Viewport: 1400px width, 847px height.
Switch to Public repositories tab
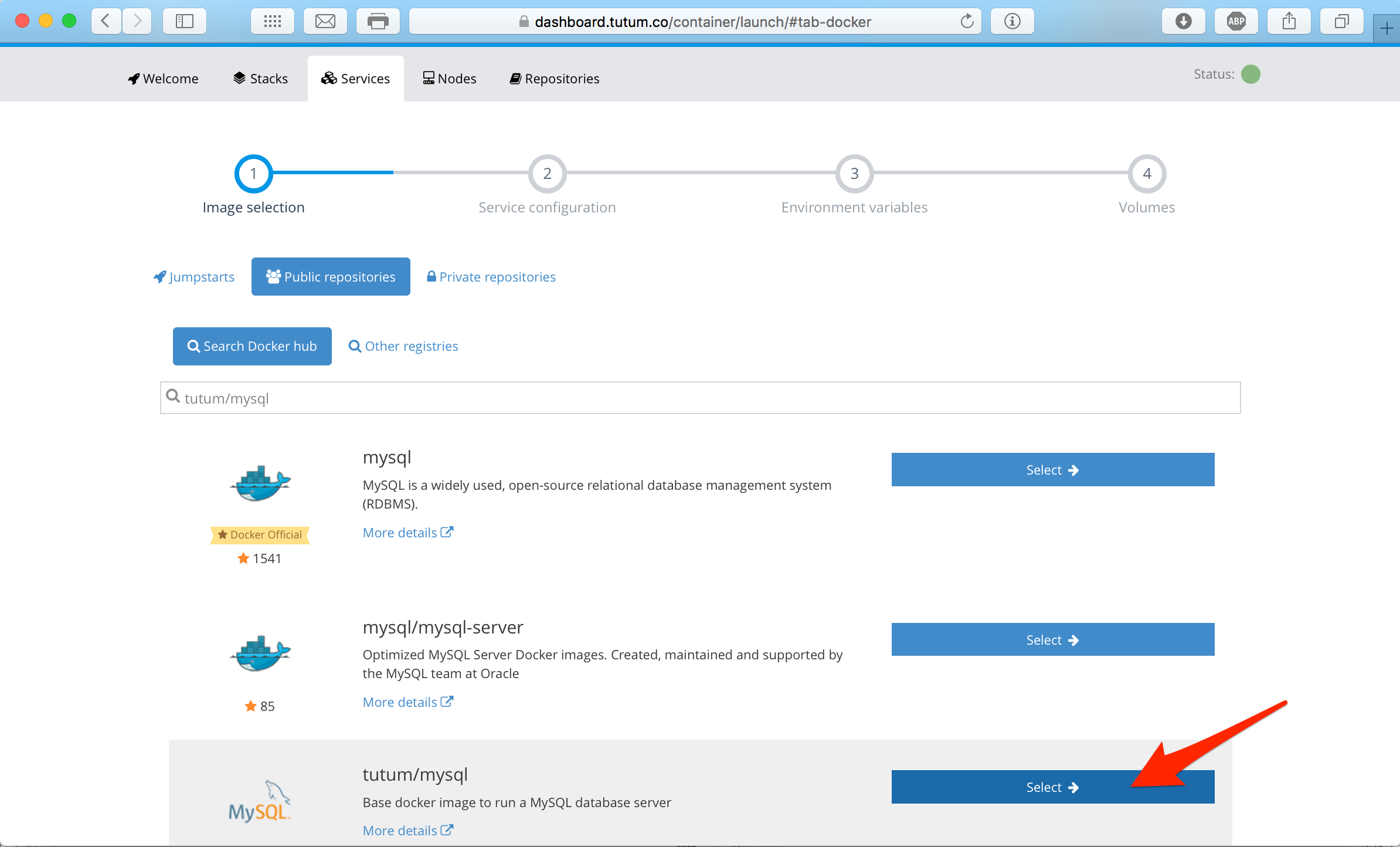pos(331,277)
